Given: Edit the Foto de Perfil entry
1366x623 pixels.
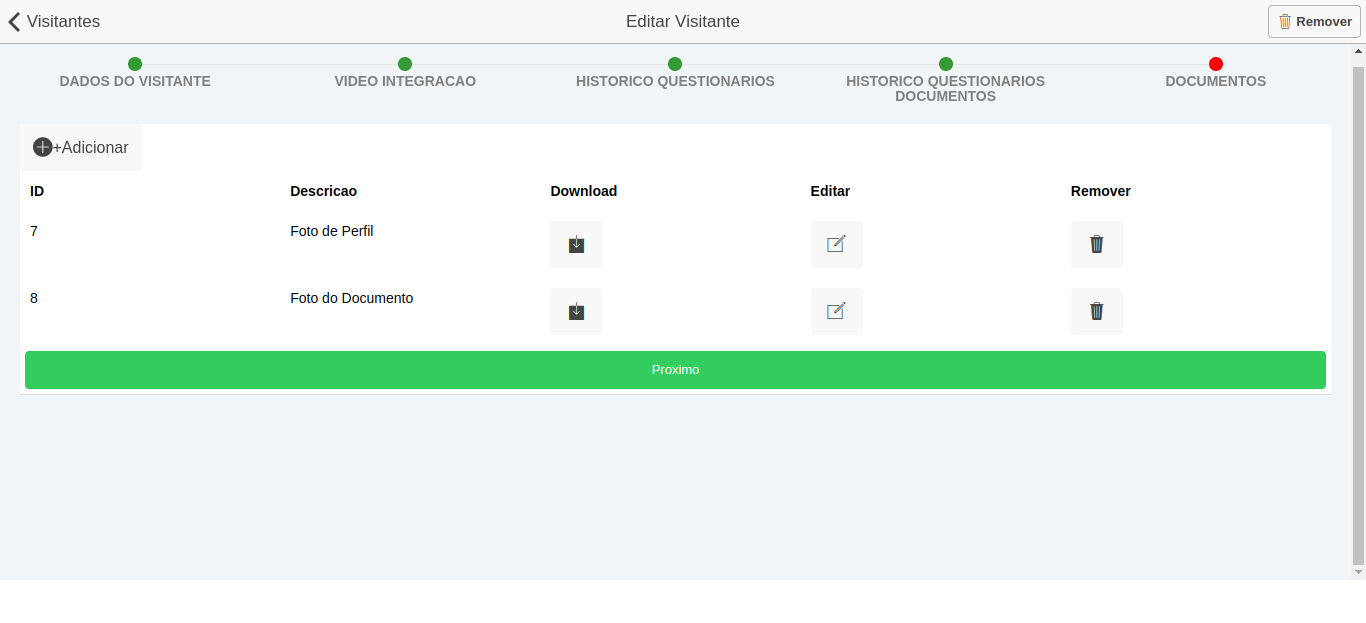Looking at the screenshot, I should (x=836, y=244).
